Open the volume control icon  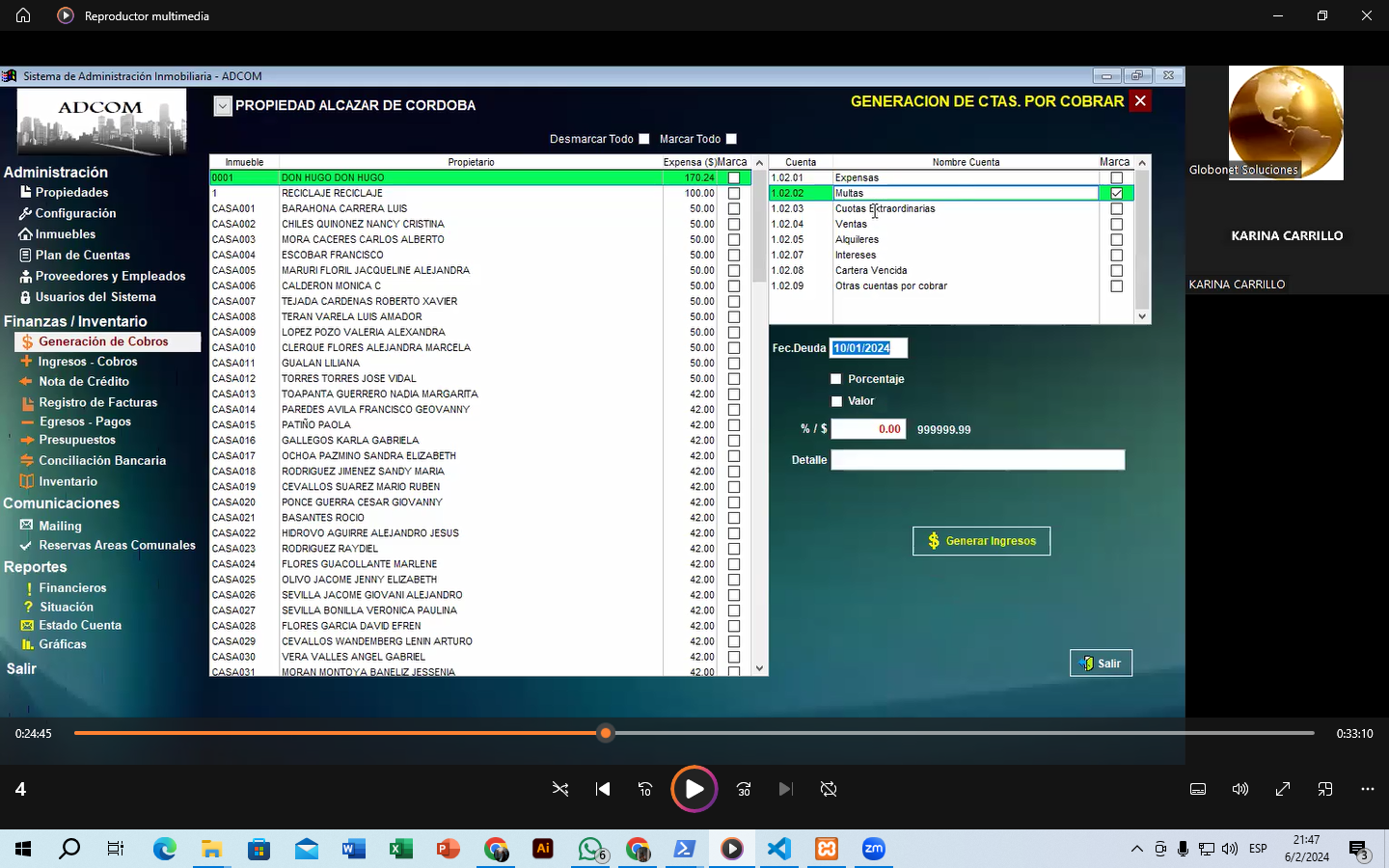pyautogui.click(x=1240, y=789)
